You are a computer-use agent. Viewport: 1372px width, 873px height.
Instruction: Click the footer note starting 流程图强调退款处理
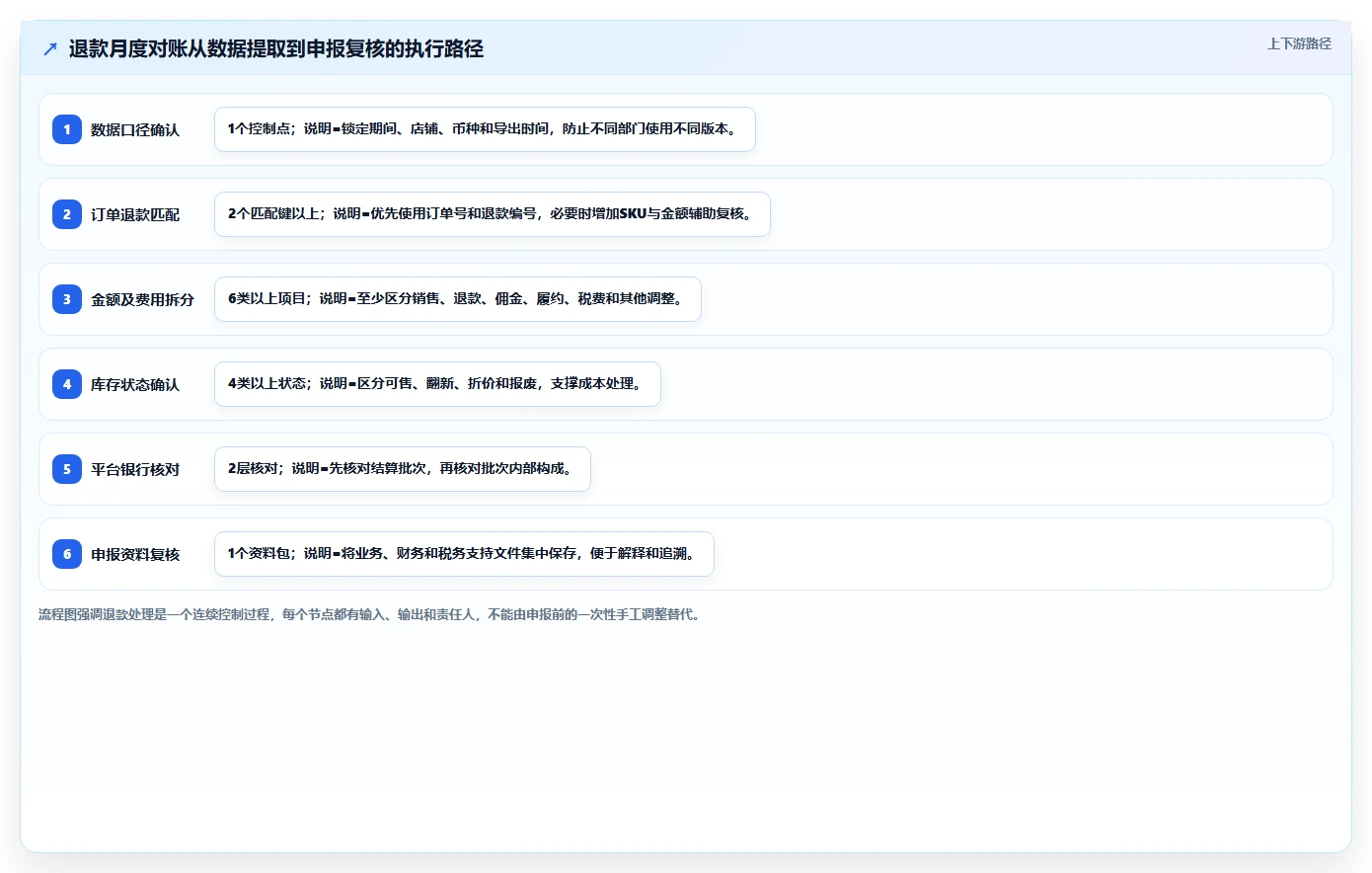coord(370,614)
